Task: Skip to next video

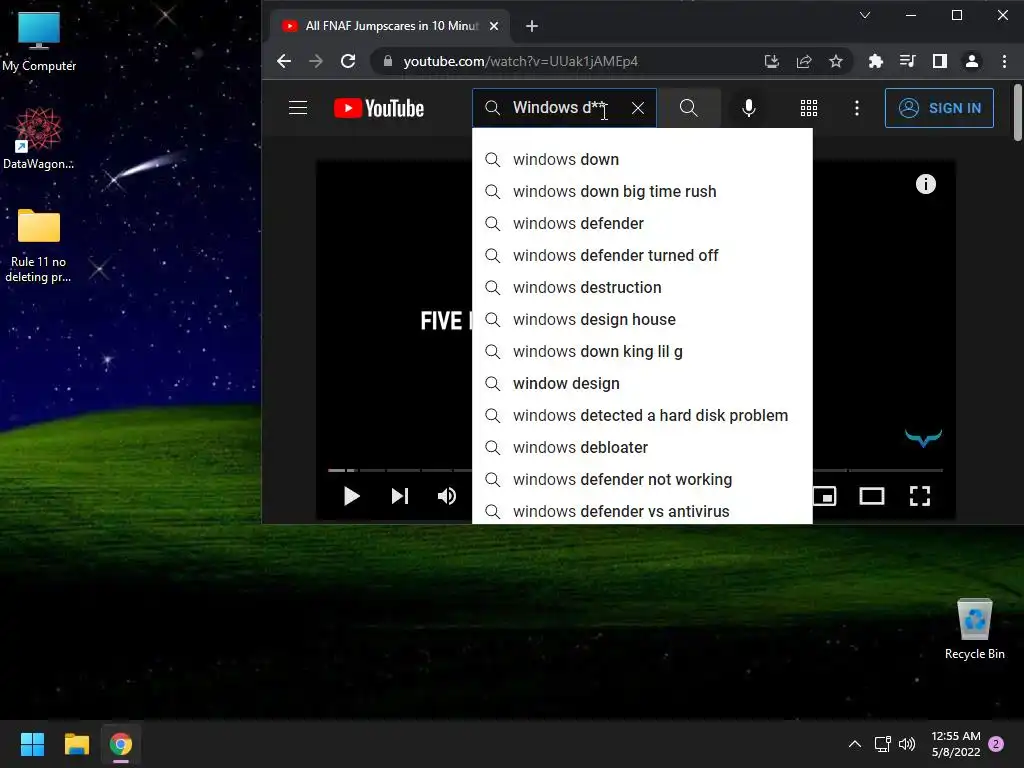Action: click(400, 496)
